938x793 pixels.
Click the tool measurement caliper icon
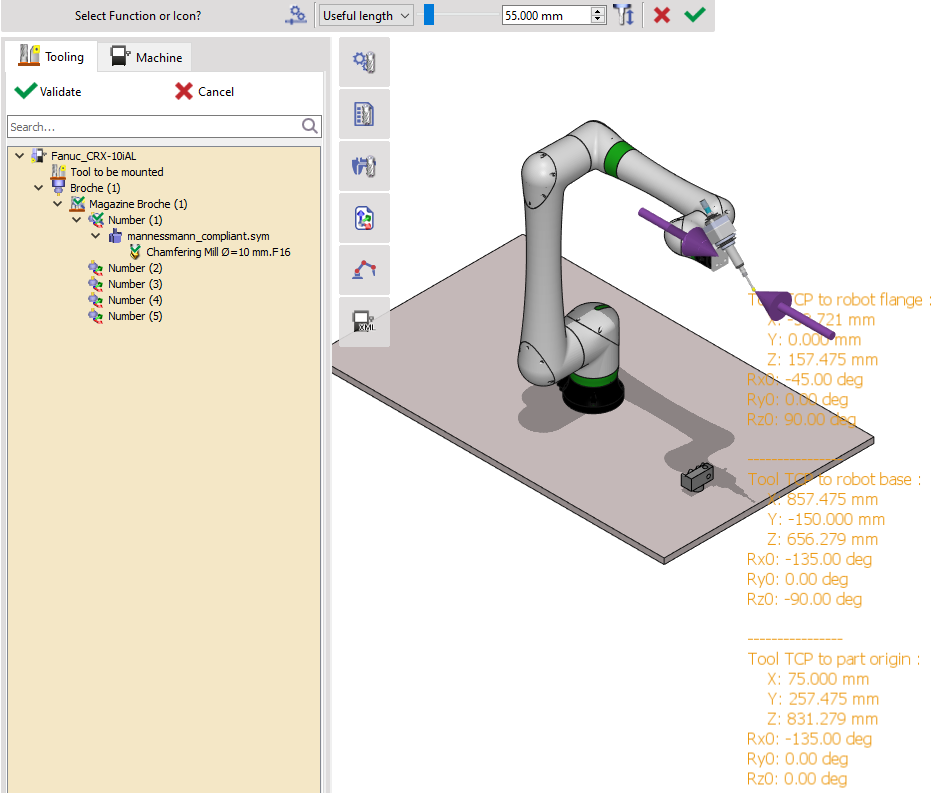point(364,166)
